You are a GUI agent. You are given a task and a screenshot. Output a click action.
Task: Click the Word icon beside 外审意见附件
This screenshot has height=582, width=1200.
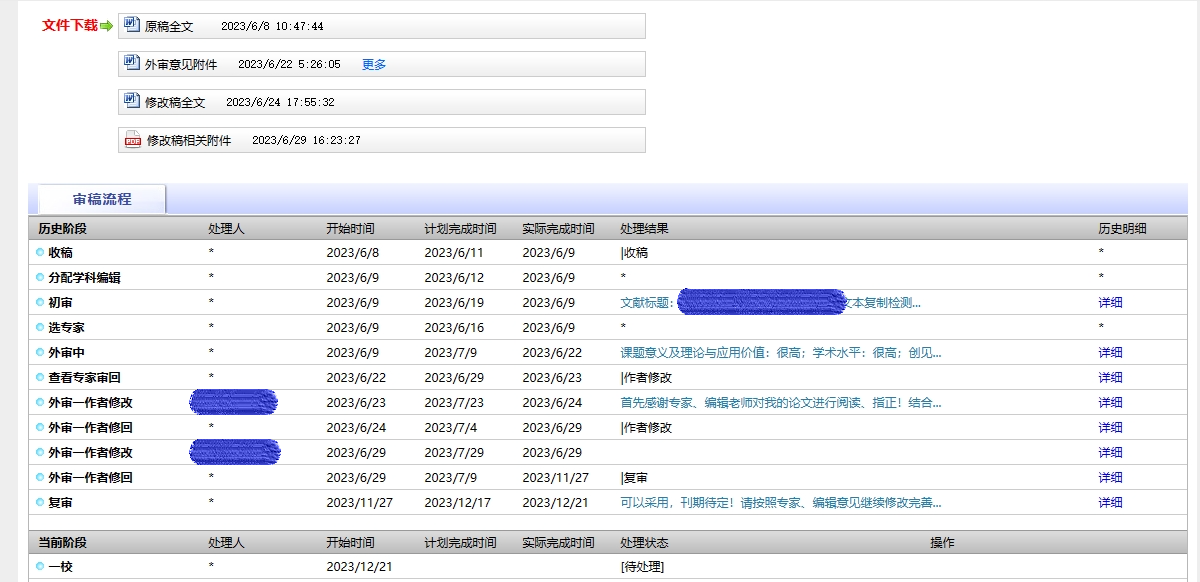pyautogui.click(x=132, y=63)
